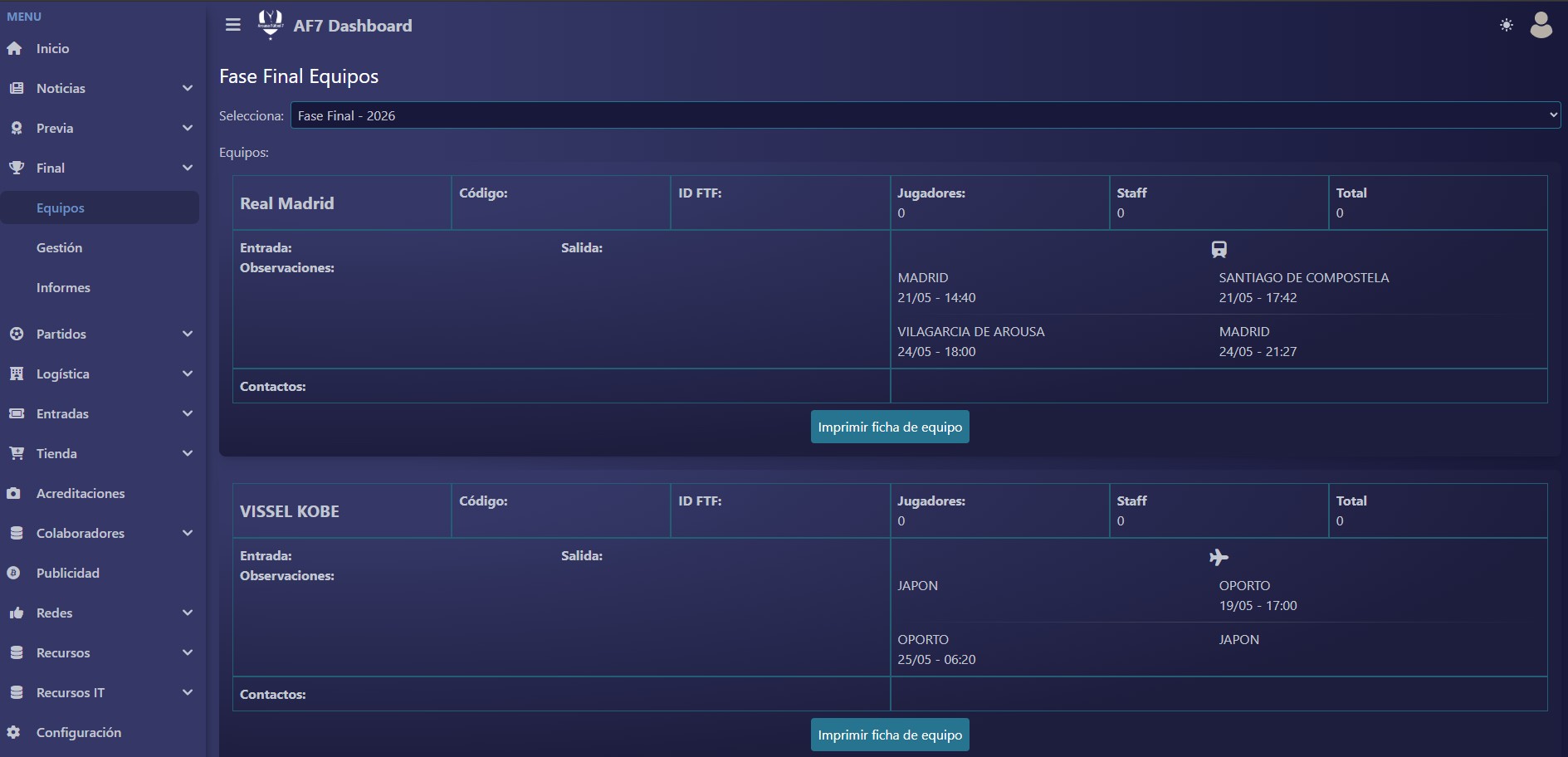Click the SANTIAGO DE COMPOSTELA destination text

[1304, 277]
